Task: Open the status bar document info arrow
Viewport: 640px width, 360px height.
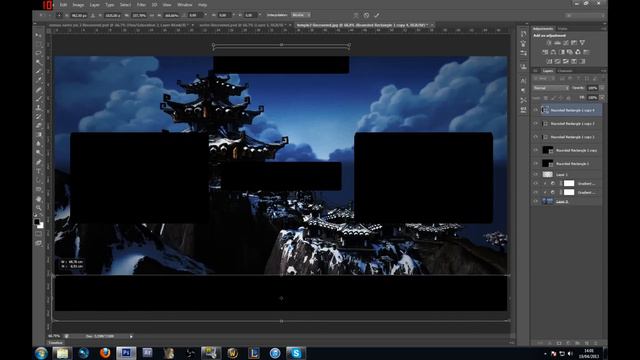Action: [x=131, y=336]
